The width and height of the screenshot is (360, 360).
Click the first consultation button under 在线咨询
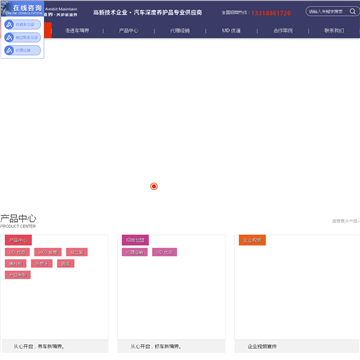(23, 25)
